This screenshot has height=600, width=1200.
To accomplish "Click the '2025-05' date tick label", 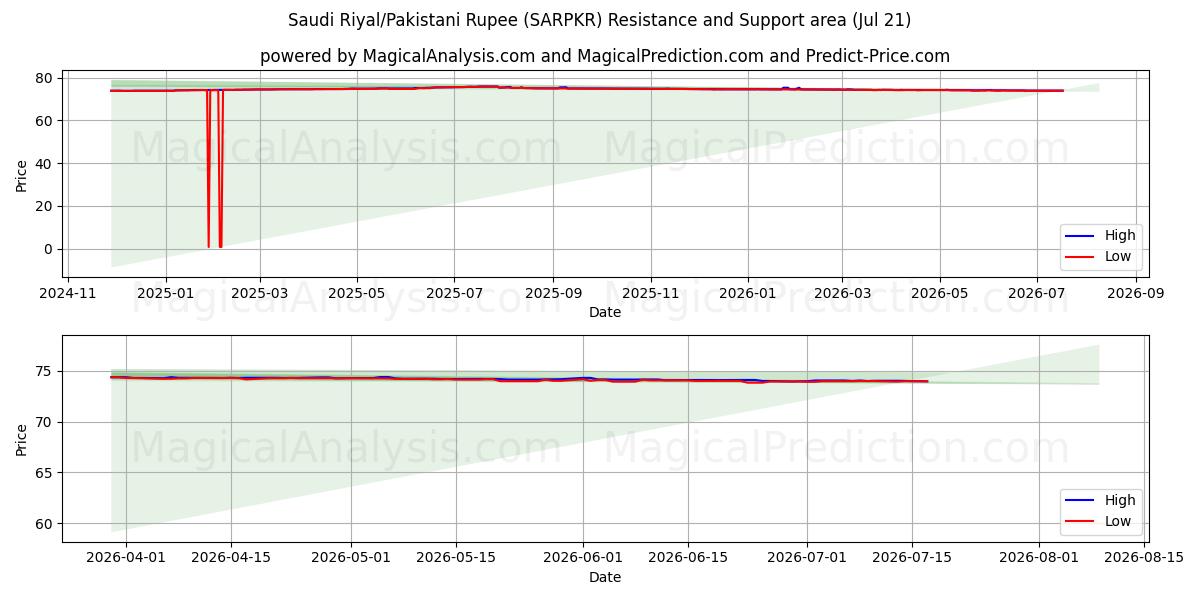I will (x=357, y=293).
